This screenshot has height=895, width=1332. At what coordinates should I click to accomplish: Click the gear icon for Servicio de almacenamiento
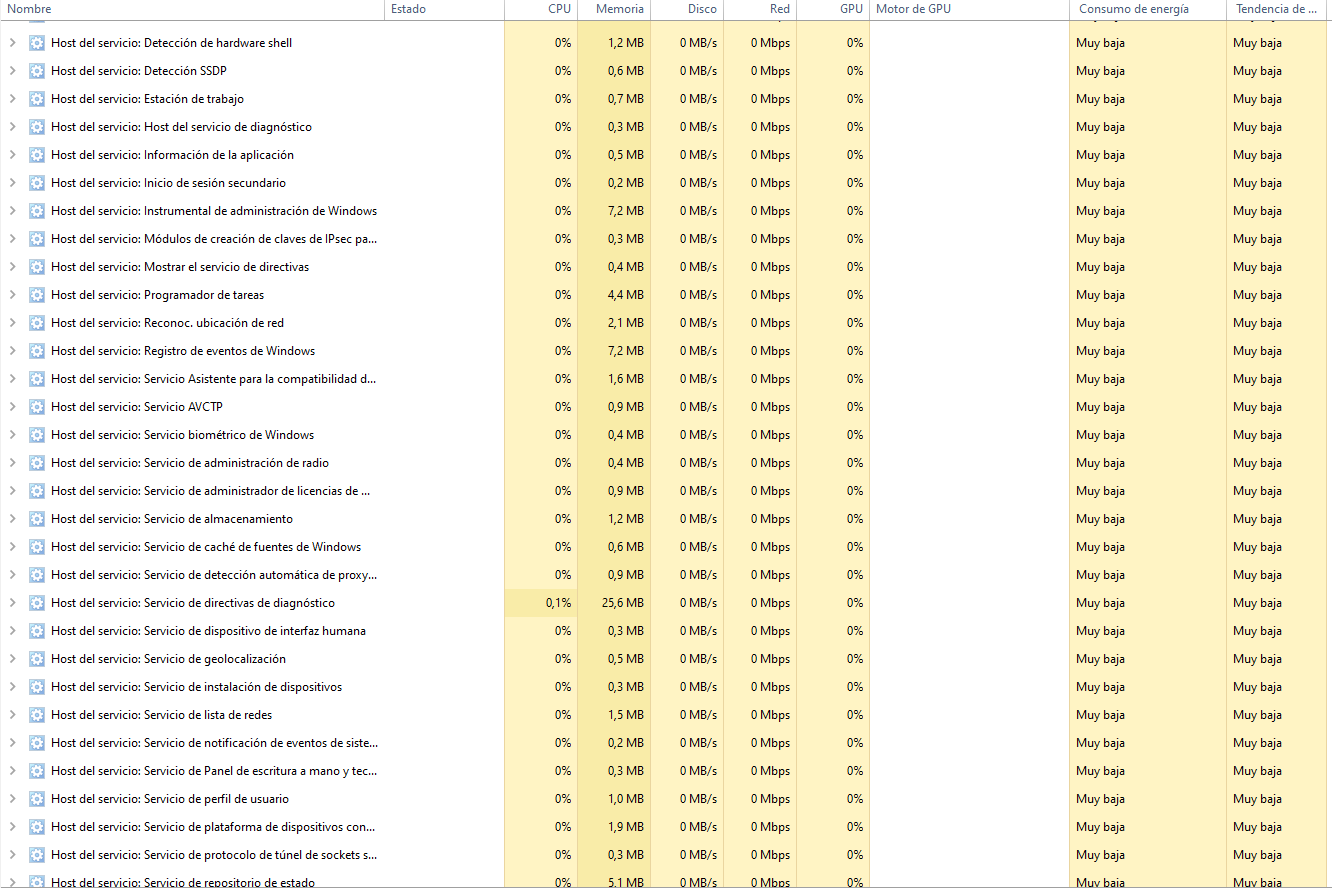pyautogui.click(x=37, y=519)
